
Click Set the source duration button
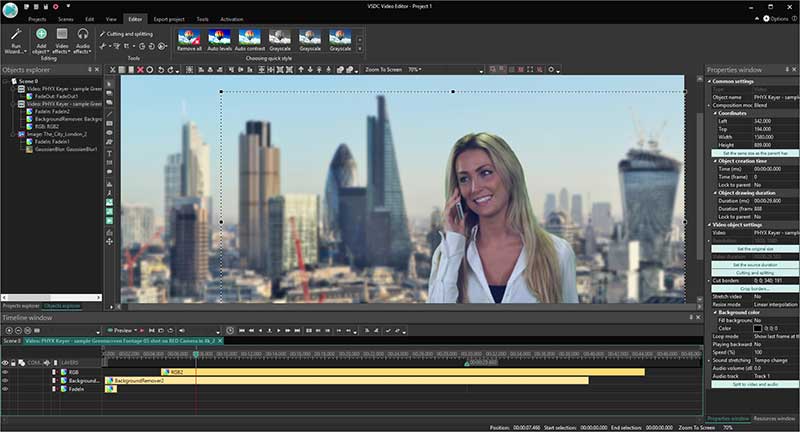click(x=755, y=265)
